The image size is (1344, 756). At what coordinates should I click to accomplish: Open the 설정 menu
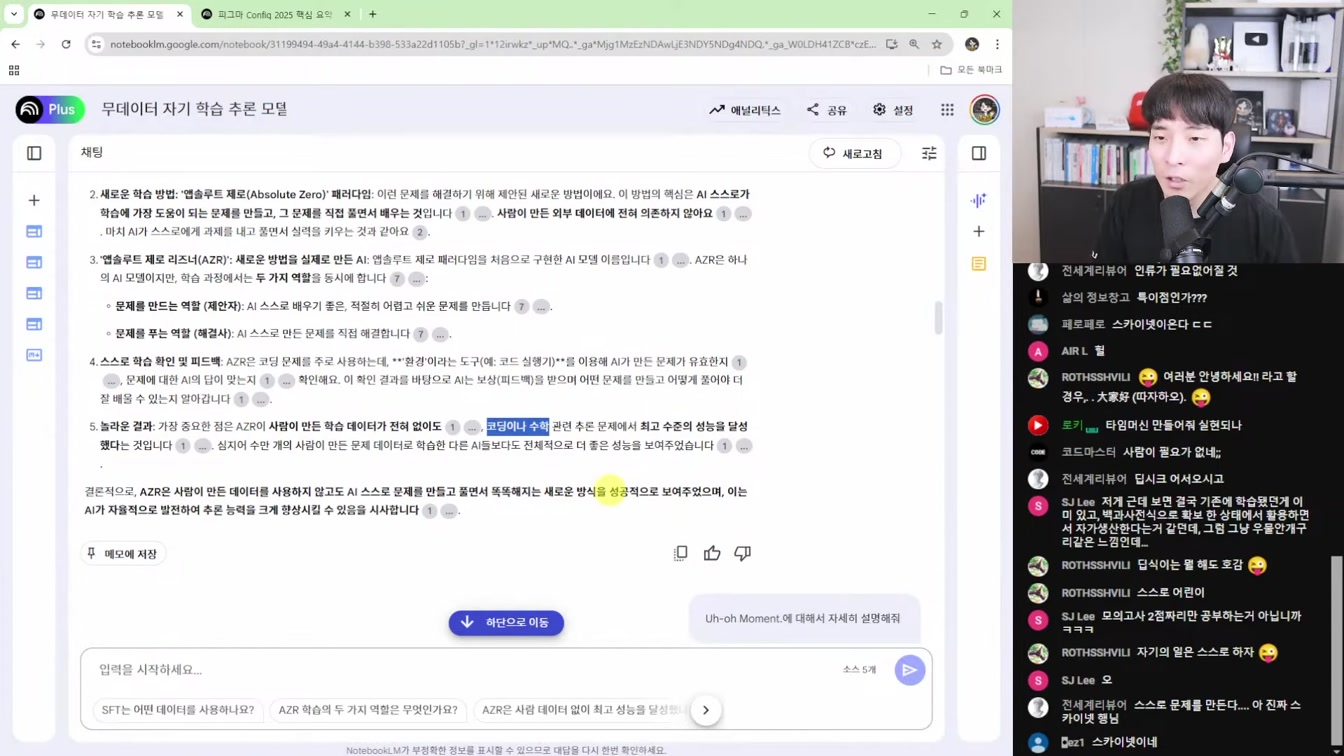click(x=893, y=110)
